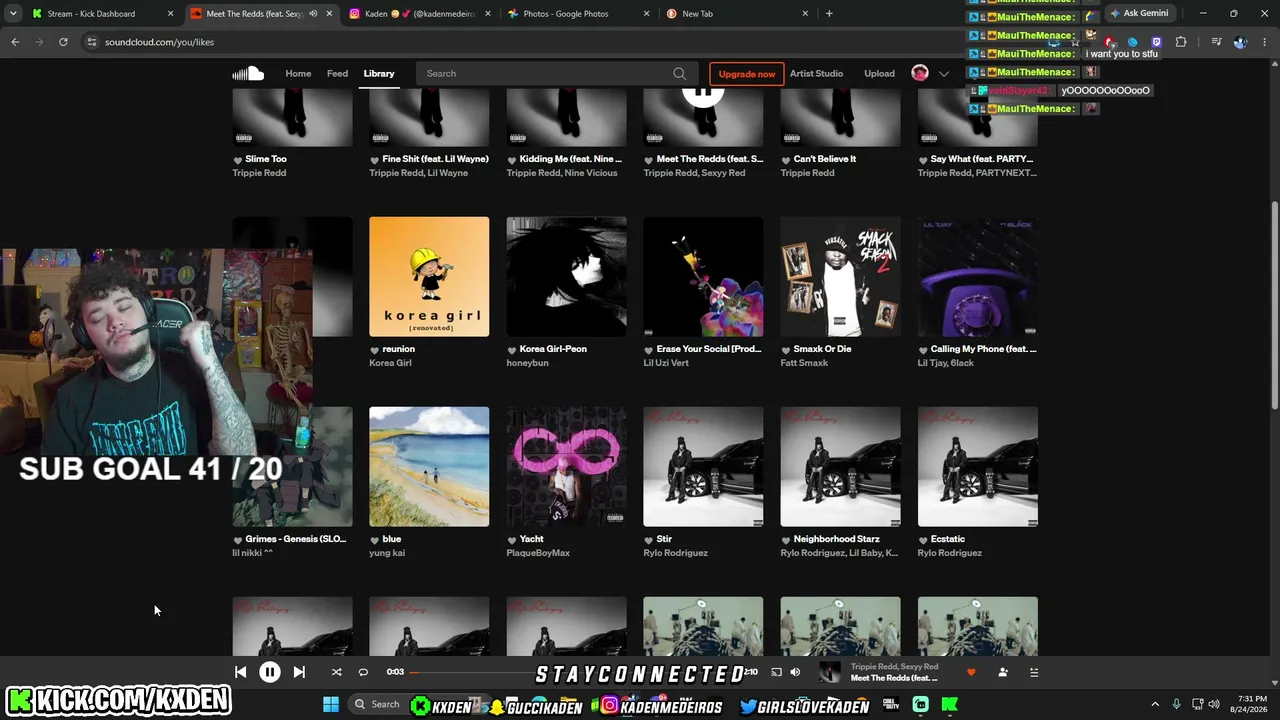Select the Library nav item
Screen dimensions: 1280x720
[379, 73]
